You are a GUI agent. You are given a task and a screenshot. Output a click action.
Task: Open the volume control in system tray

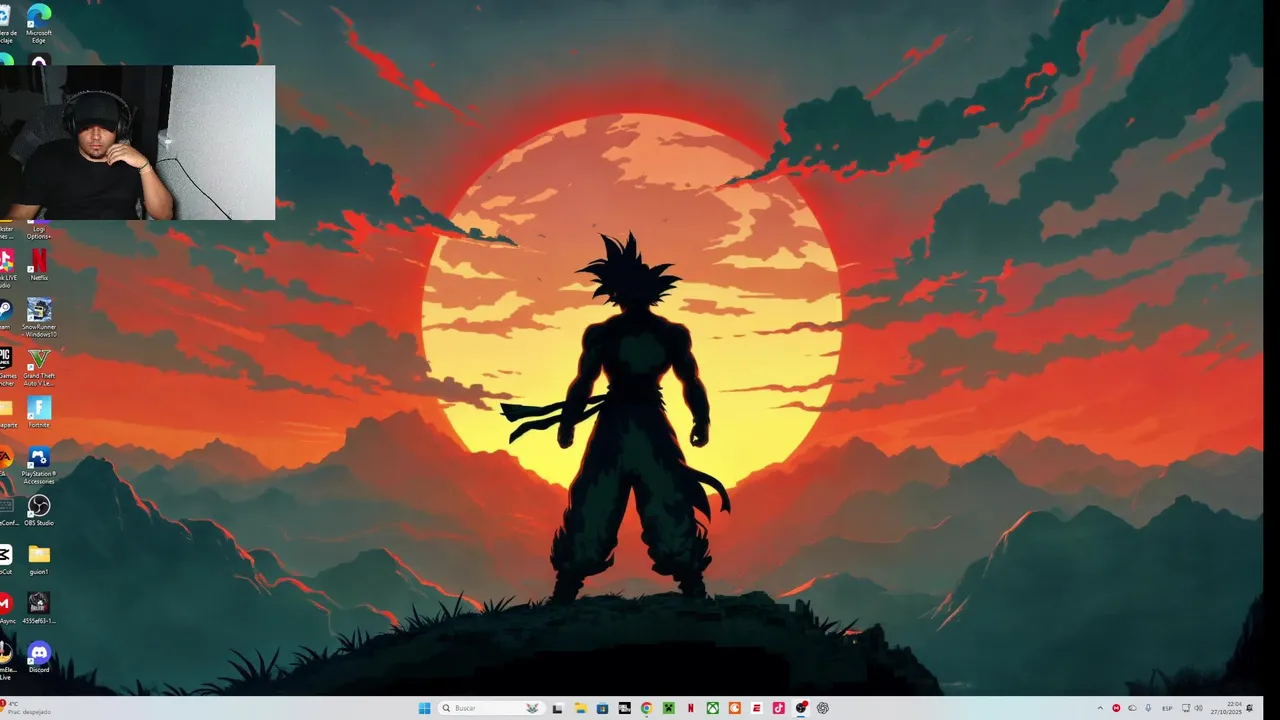point(1199,708)
